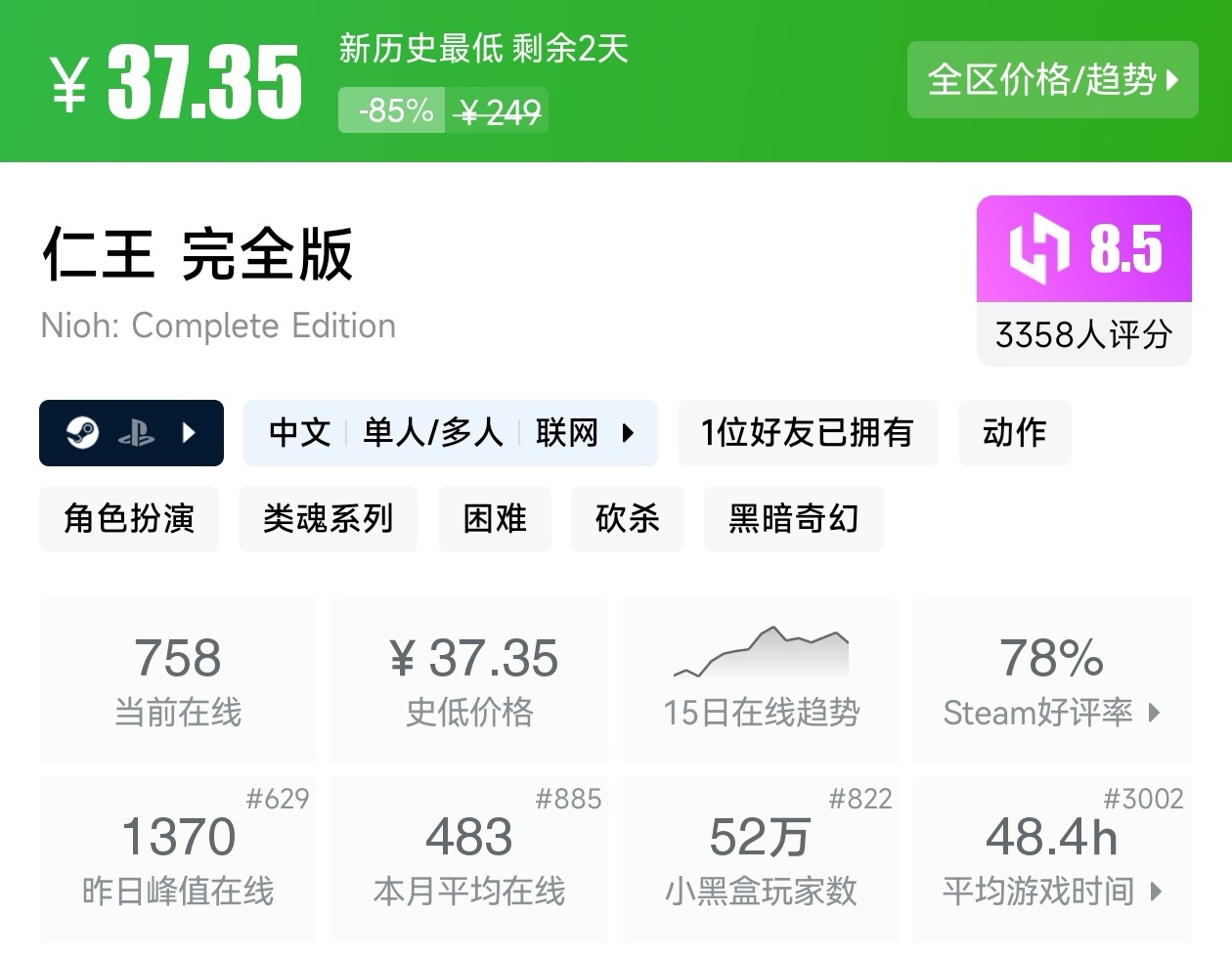This screenshot has height=959, width=1232.
Task: Click the Steam platform icon
Action: [x=82, y=432]
